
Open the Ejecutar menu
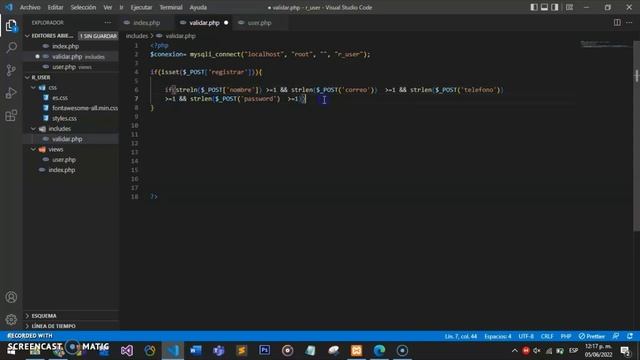141,7
